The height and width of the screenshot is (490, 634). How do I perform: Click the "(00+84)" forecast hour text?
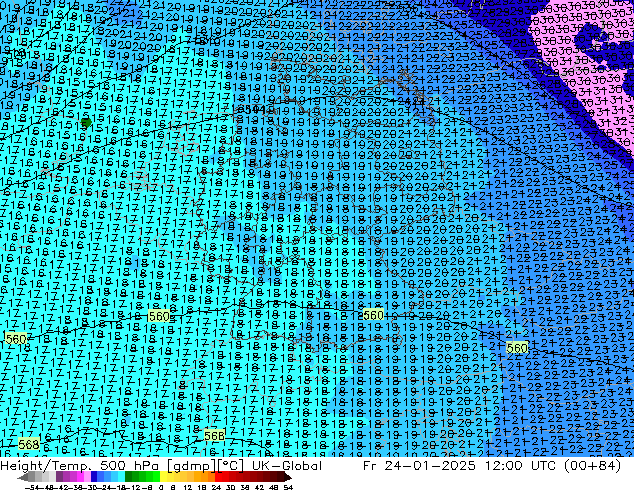click(594, 466)
